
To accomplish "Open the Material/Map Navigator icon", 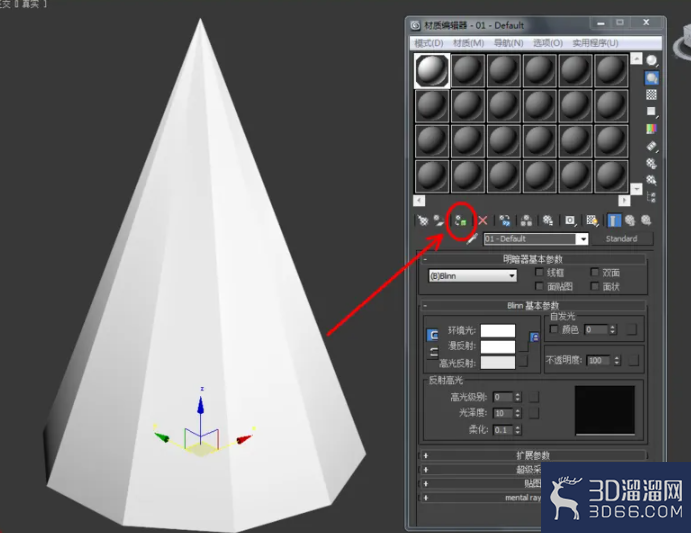I will pyautogui.click(x=652, y=197).
